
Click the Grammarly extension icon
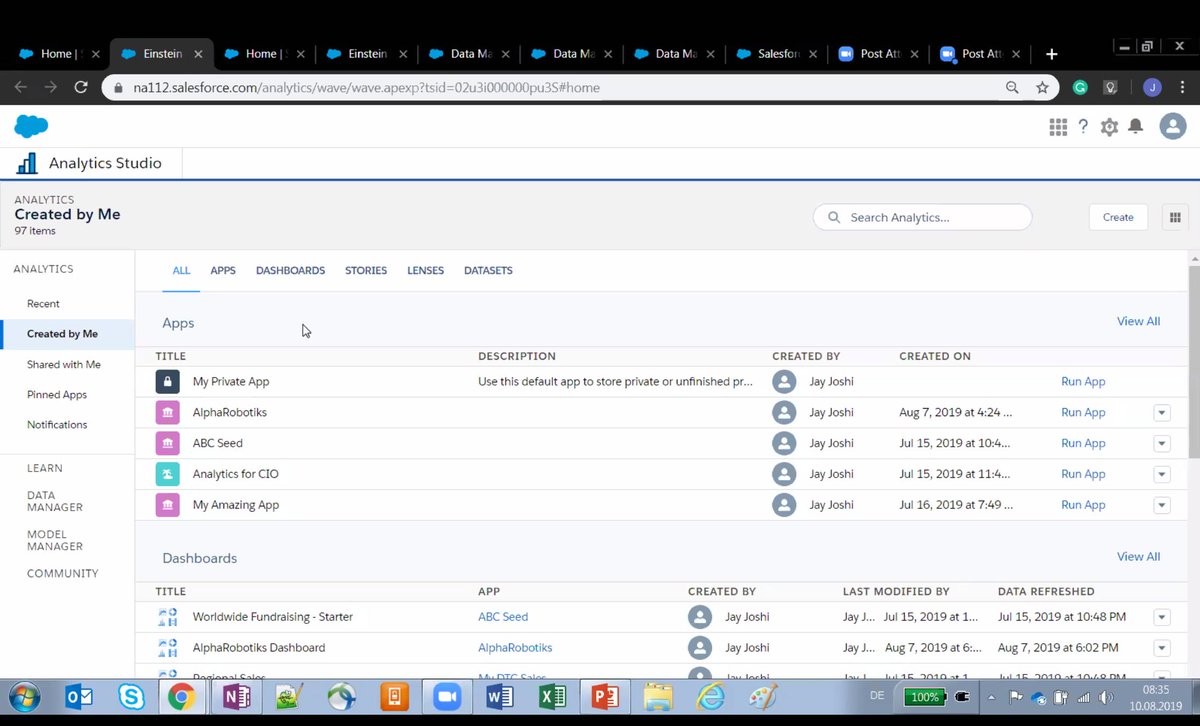(x=1080, y=88)
